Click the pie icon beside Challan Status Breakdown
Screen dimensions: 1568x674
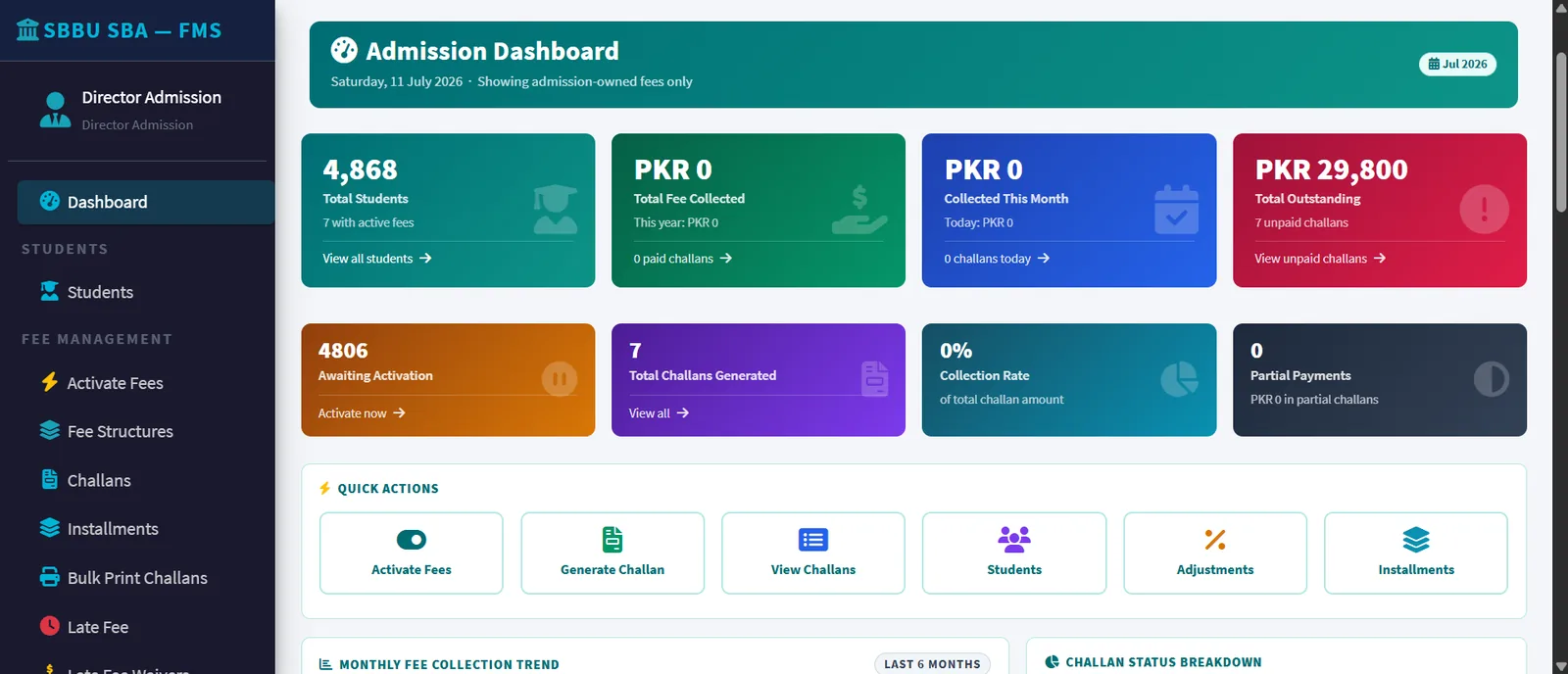(x=1052, y=662)
